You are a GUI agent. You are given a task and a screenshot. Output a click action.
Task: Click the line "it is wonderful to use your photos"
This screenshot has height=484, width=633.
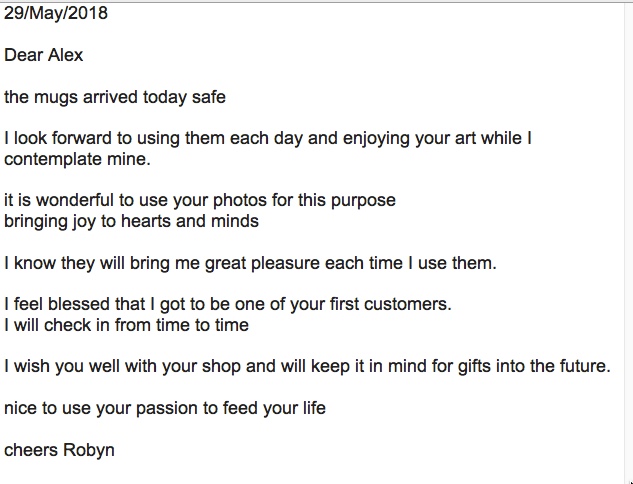[200, 201]
